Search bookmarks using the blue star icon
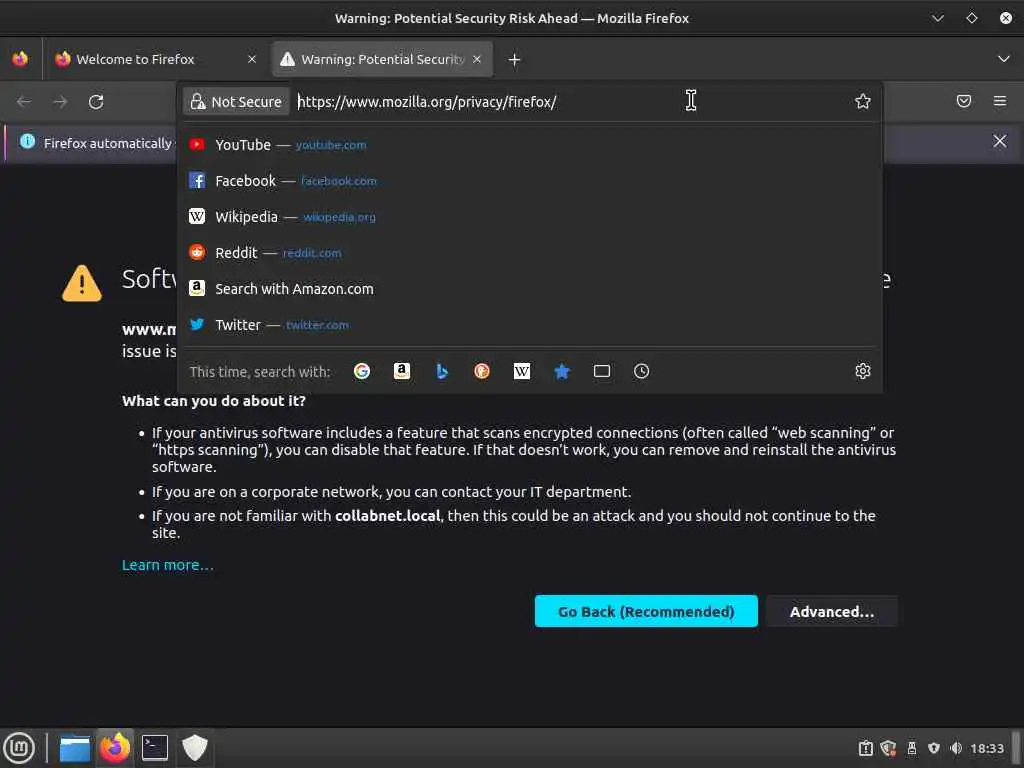This screenshot has width=1024, height=768. 562,372
